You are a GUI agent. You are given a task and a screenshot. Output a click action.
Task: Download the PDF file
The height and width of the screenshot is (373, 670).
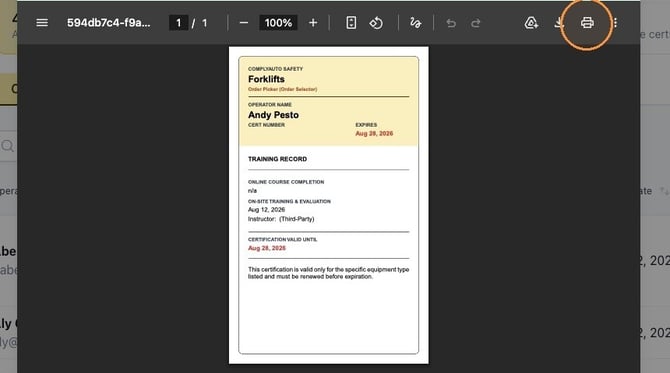click(x=558, y=23)
